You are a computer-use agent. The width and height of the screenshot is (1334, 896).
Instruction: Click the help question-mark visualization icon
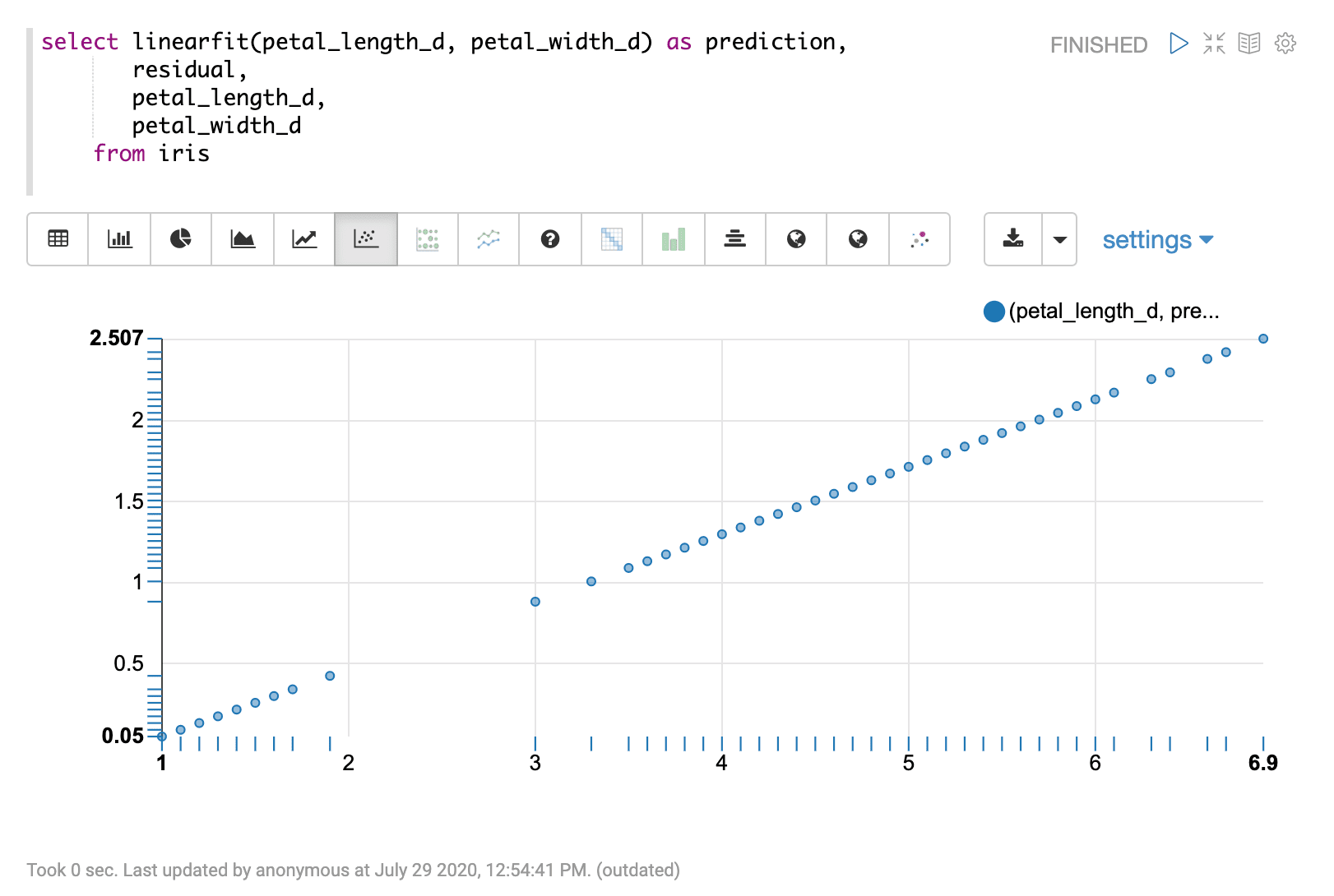549,239
